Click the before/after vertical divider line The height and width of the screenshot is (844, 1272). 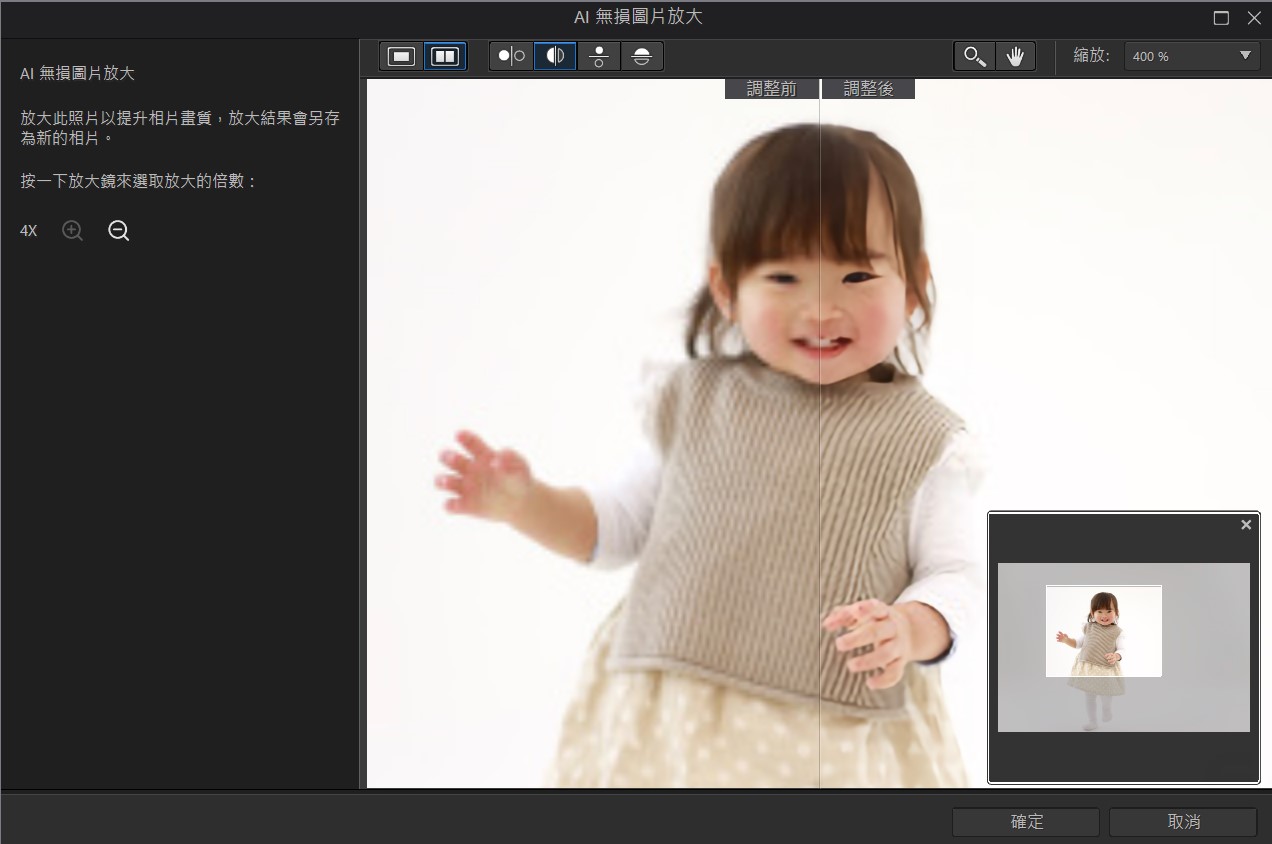(x=820, y=450)
